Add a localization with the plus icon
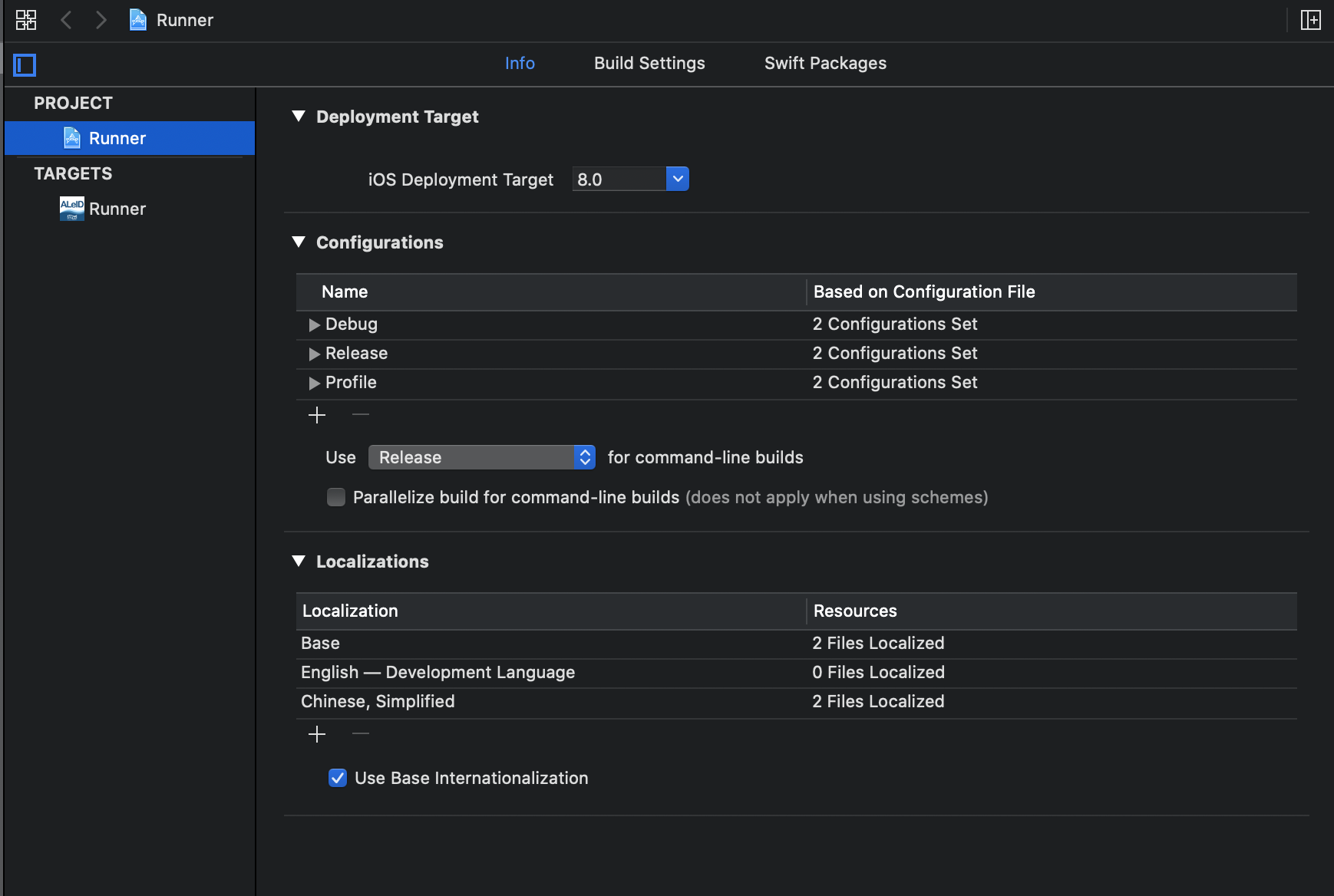The height and width of the screenshot is (896, 1334). point(317,734)
